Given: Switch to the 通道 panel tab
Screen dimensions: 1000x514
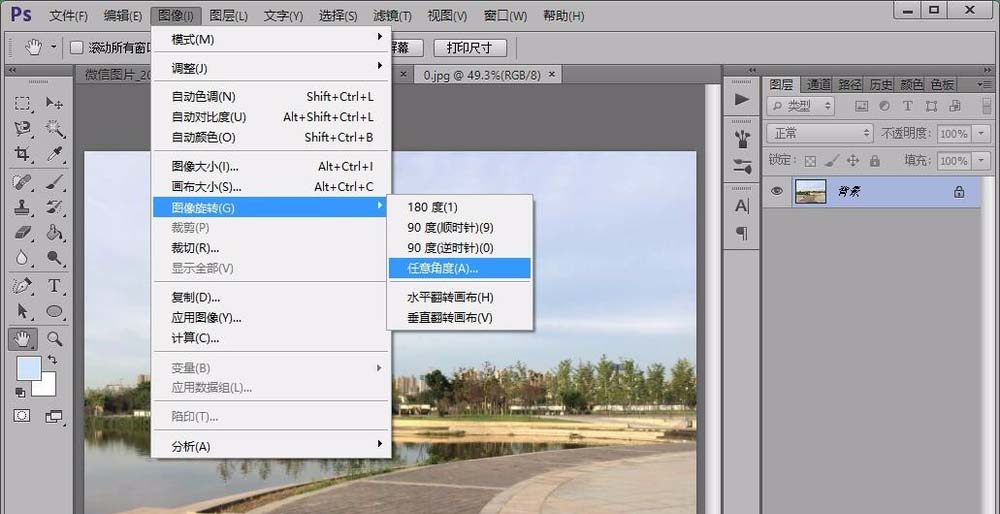Looking at the screenshot, I should pyautogui.click(x=819, y=85).
